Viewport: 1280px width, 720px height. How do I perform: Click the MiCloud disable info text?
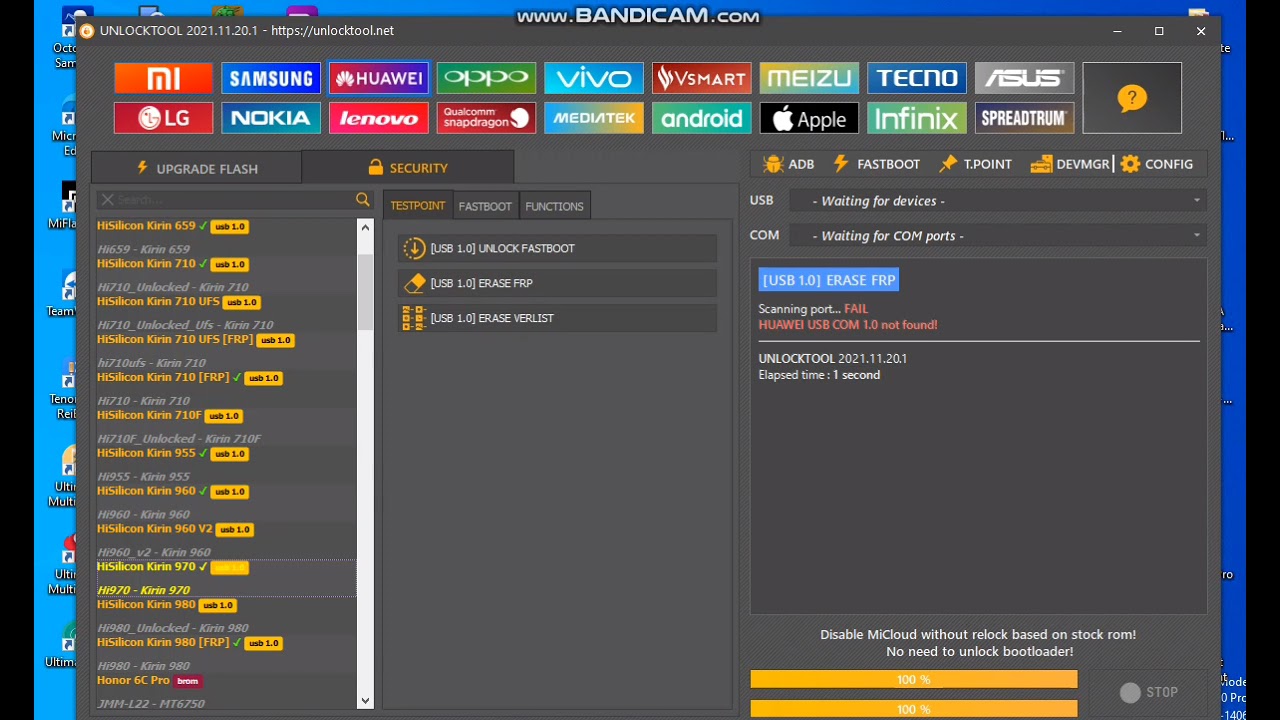[x=978, y=643]
